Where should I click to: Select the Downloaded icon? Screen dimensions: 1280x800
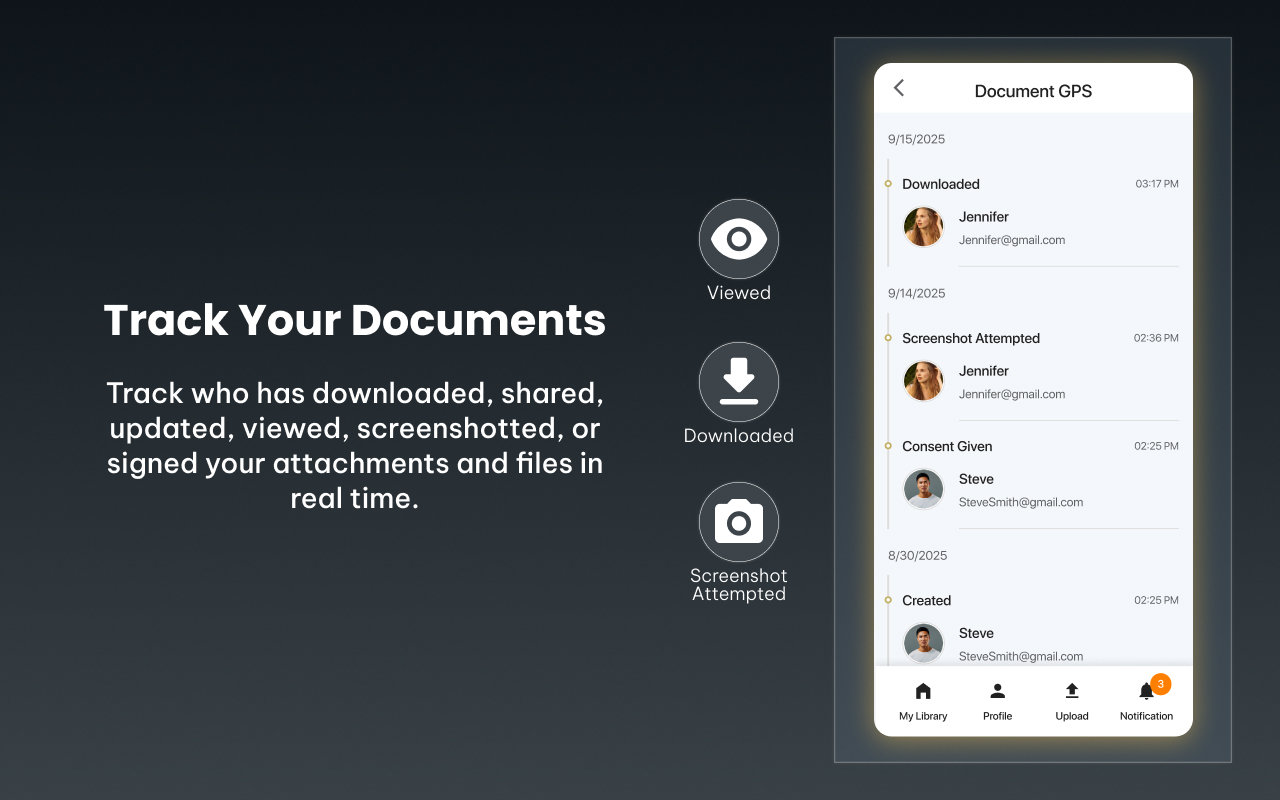pyautogui.click(x=738, y=382)
